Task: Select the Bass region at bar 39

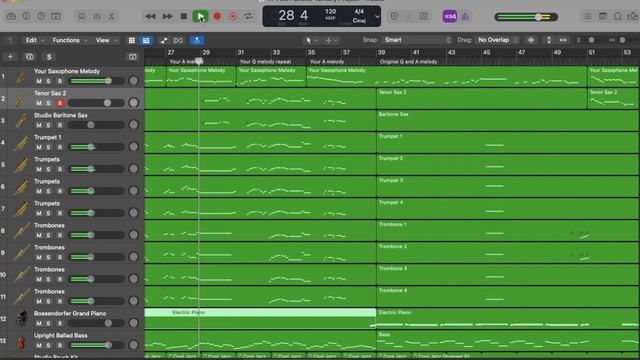Action: point(507,340)
